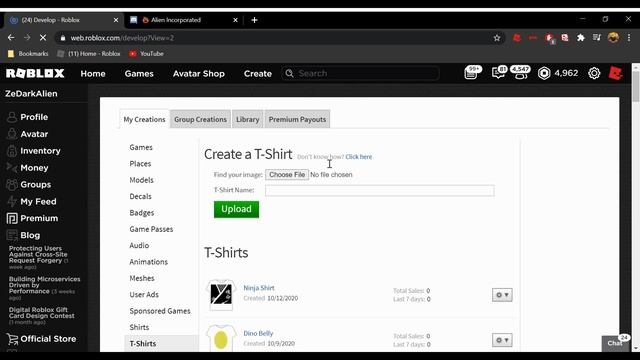Open the Games menu in header

pos(139,73)
